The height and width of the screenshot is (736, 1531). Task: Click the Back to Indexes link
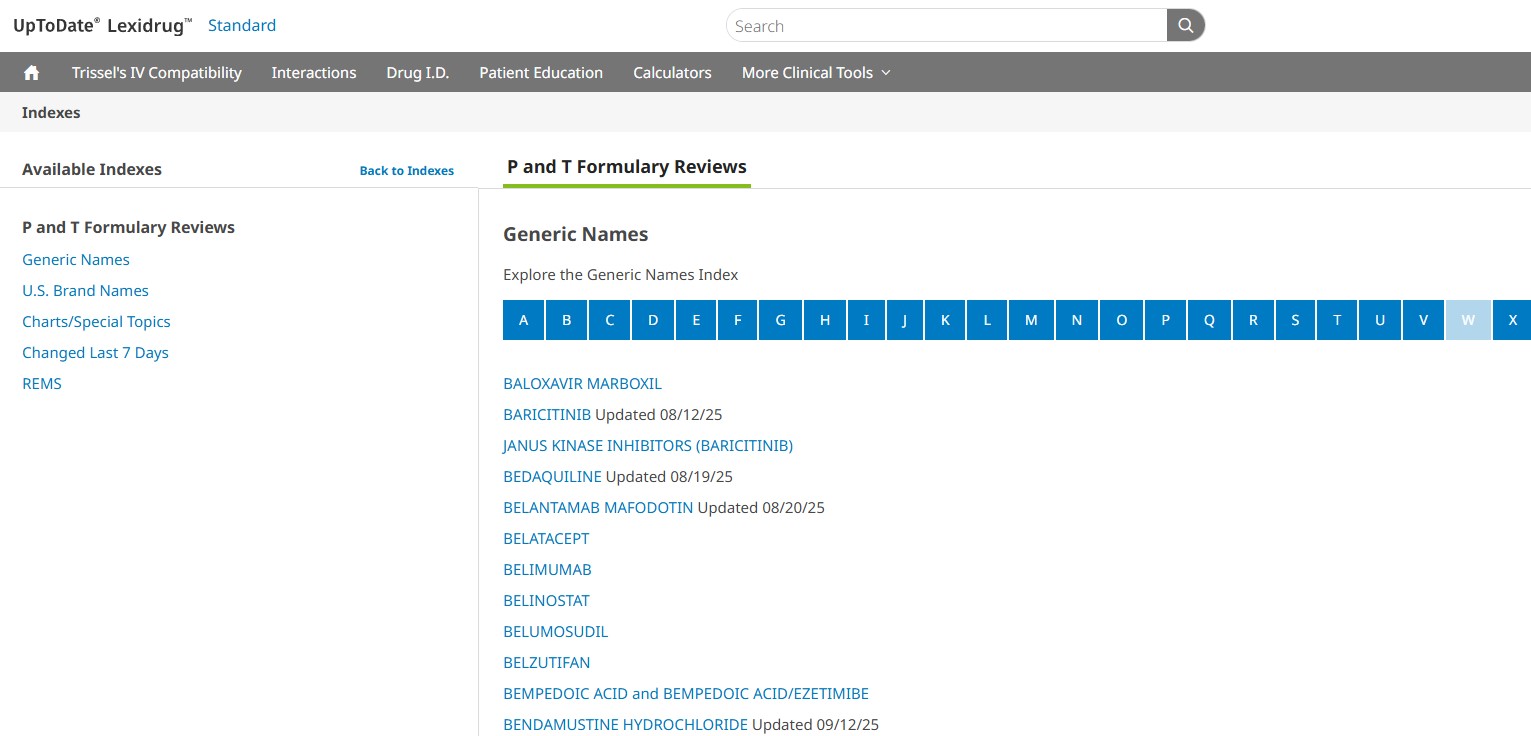point(406,171)
